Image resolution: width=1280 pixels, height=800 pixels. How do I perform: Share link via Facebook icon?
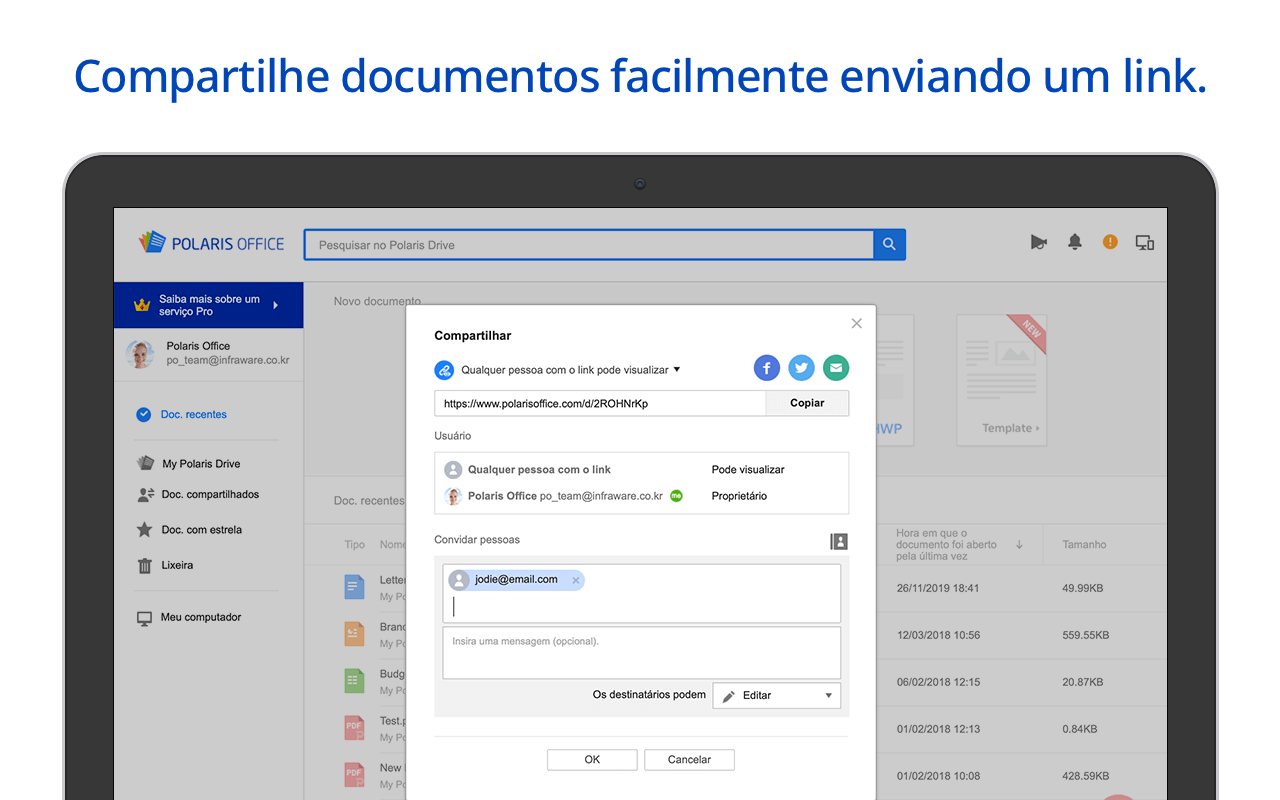[x=767, y=368]
